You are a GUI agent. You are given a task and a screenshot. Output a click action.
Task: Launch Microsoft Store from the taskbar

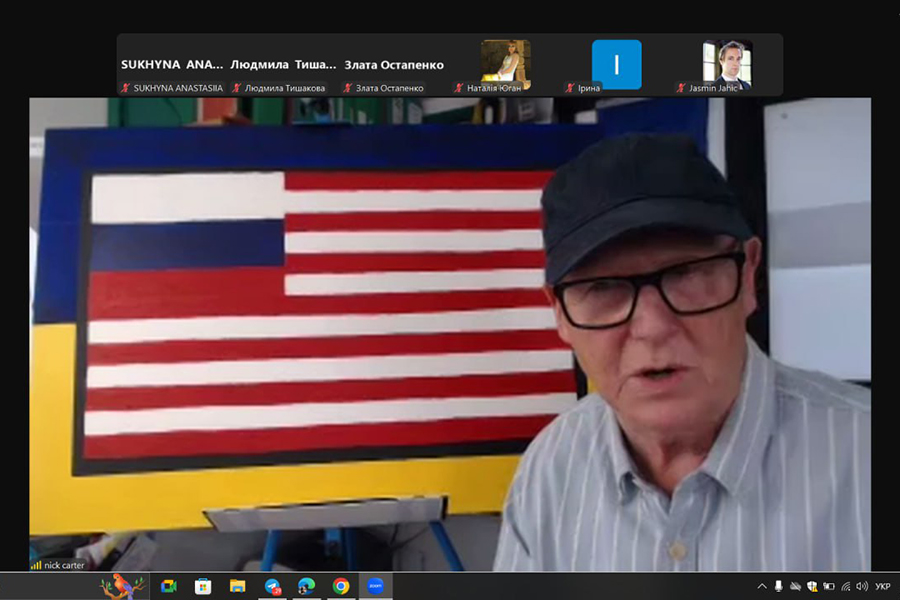(x=203, y=586)
